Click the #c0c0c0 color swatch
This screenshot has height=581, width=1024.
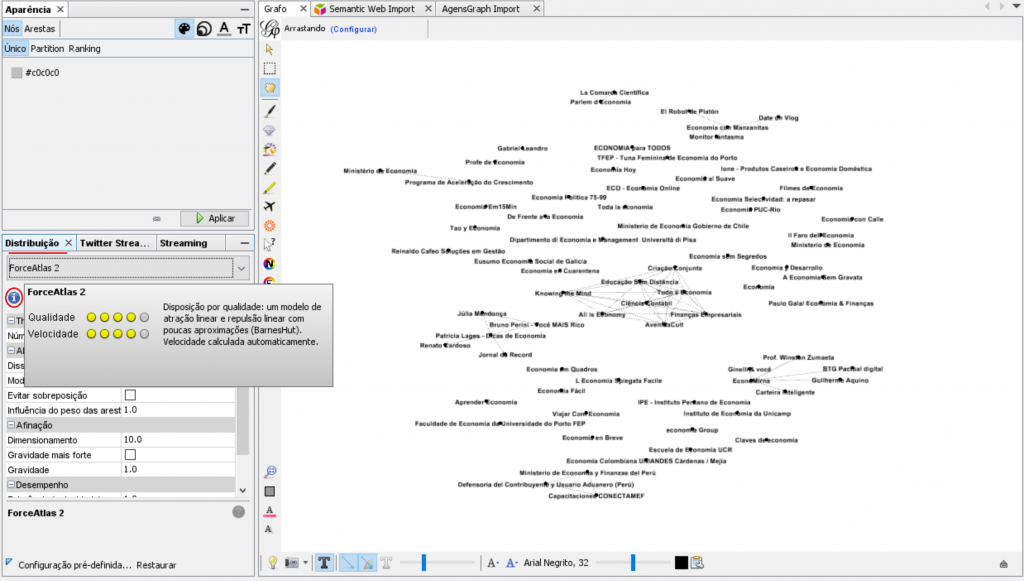click(16, 73)
